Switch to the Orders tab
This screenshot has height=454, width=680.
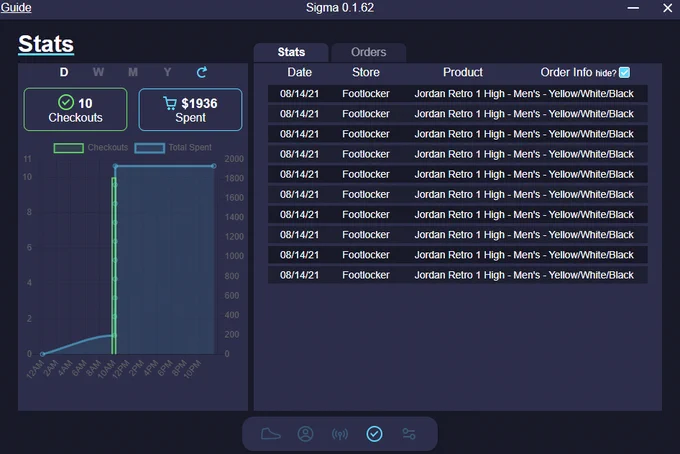tap(369, 52)
